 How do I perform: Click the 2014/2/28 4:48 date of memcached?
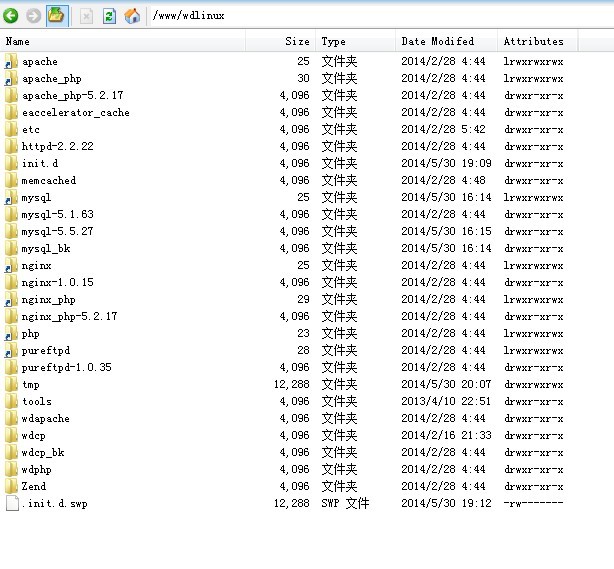pyautogui.click(x=443, y=180)
